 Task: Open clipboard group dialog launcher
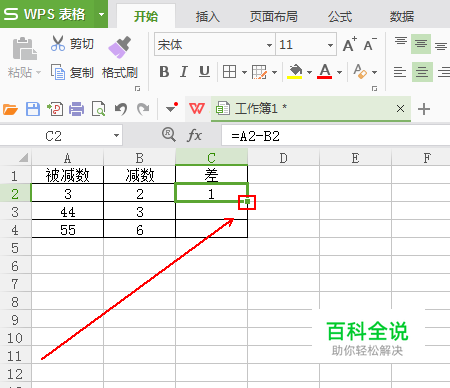[x=137, y=89]
